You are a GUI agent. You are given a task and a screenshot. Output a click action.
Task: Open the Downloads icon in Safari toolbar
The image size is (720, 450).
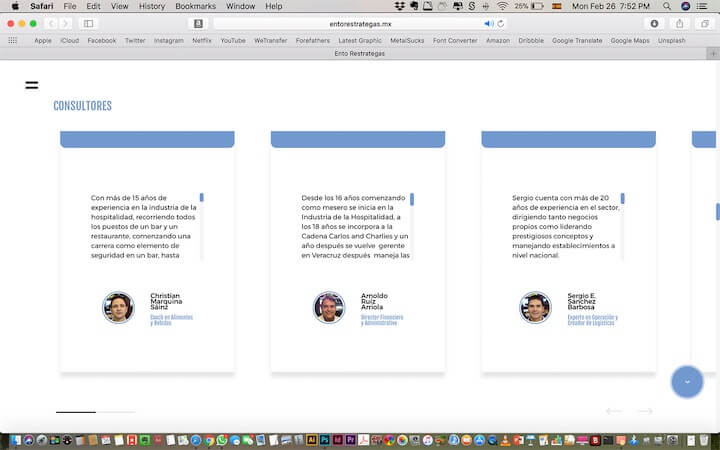point(654,23)
